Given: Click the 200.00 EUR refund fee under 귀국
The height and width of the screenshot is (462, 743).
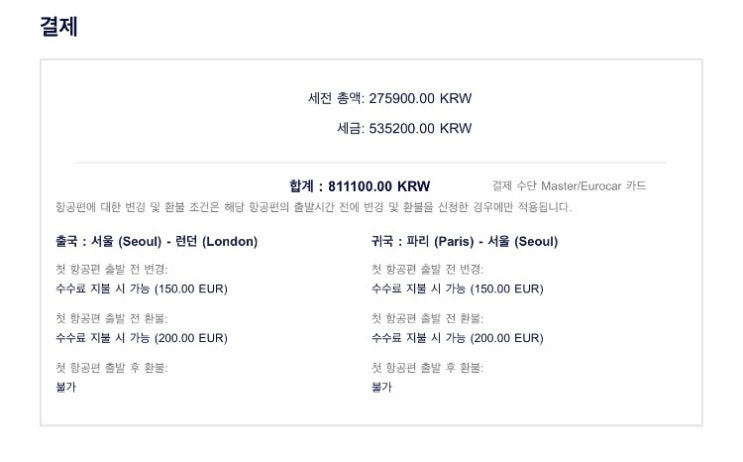Looking at the screenshot, I should coord(456,338).
